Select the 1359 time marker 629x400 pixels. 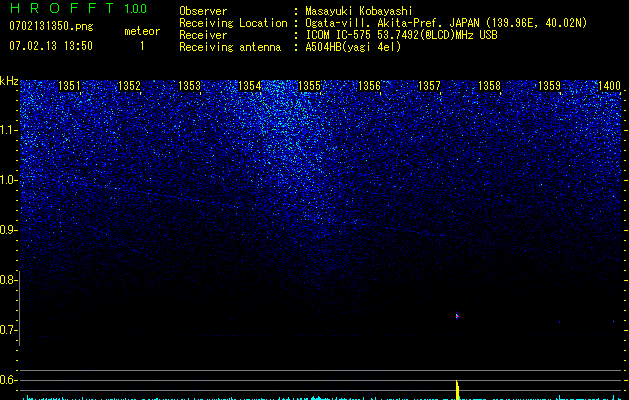point(550,86)
